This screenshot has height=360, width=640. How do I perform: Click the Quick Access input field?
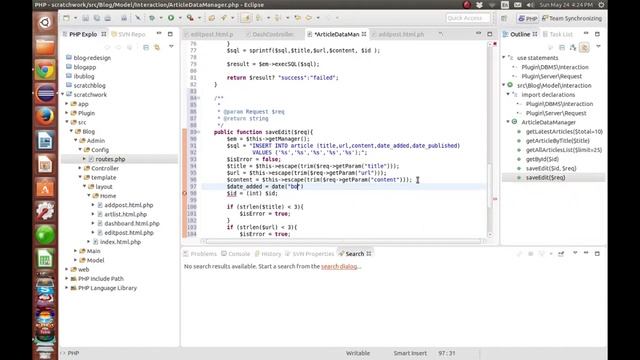coord(468,18)
